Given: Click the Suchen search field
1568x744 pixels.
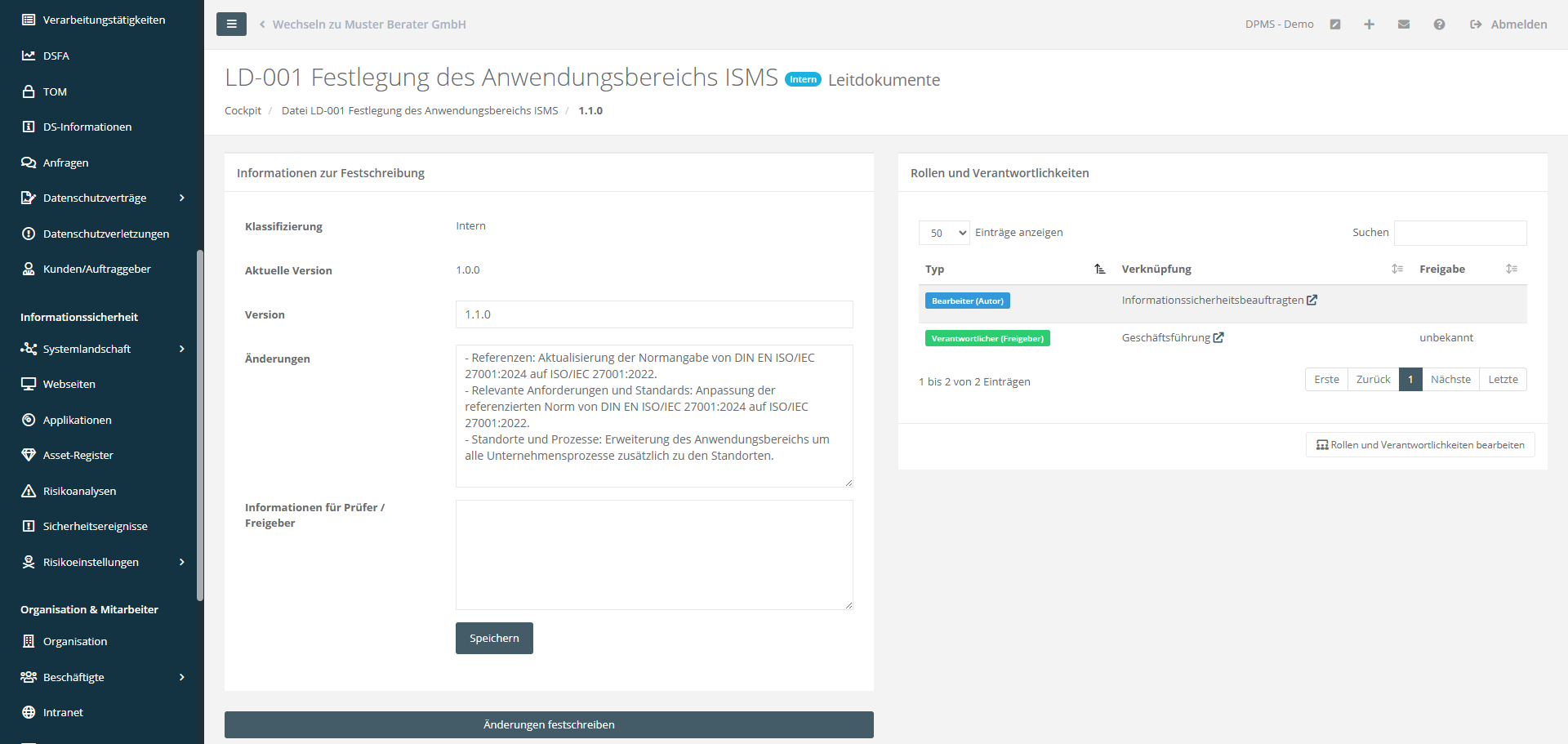Looking at the screenshot, I should 1460,233.
